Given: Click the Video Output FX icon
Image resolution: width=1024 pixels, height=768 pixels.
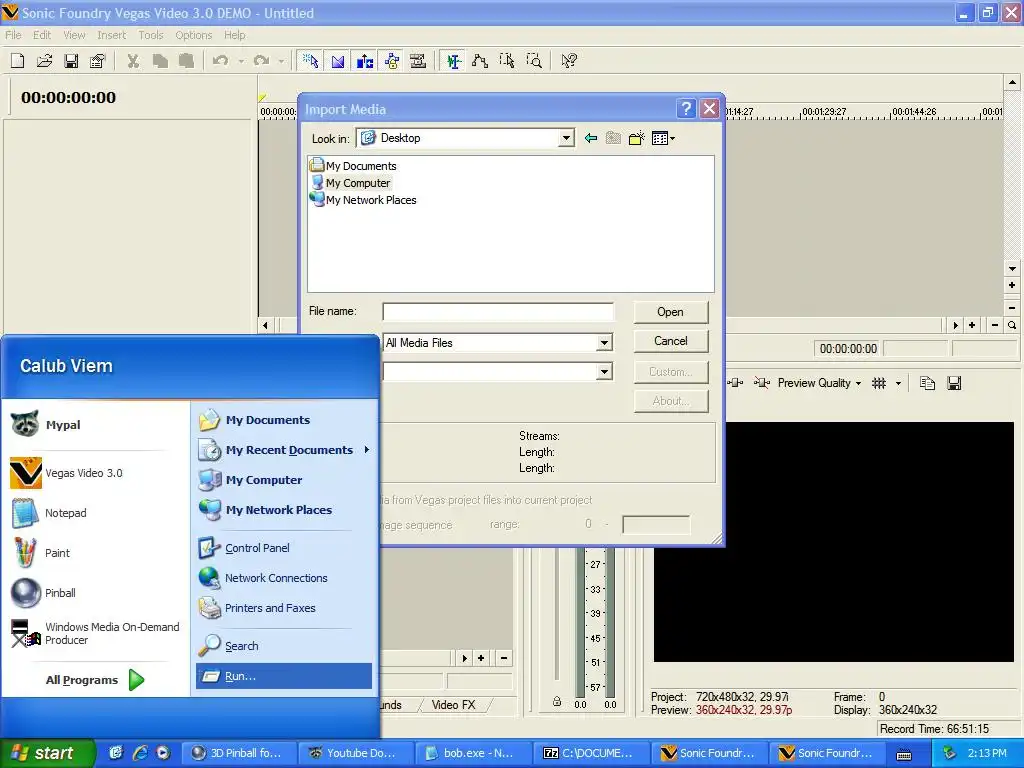Looking at the screenshot, I should coord(735,383).
